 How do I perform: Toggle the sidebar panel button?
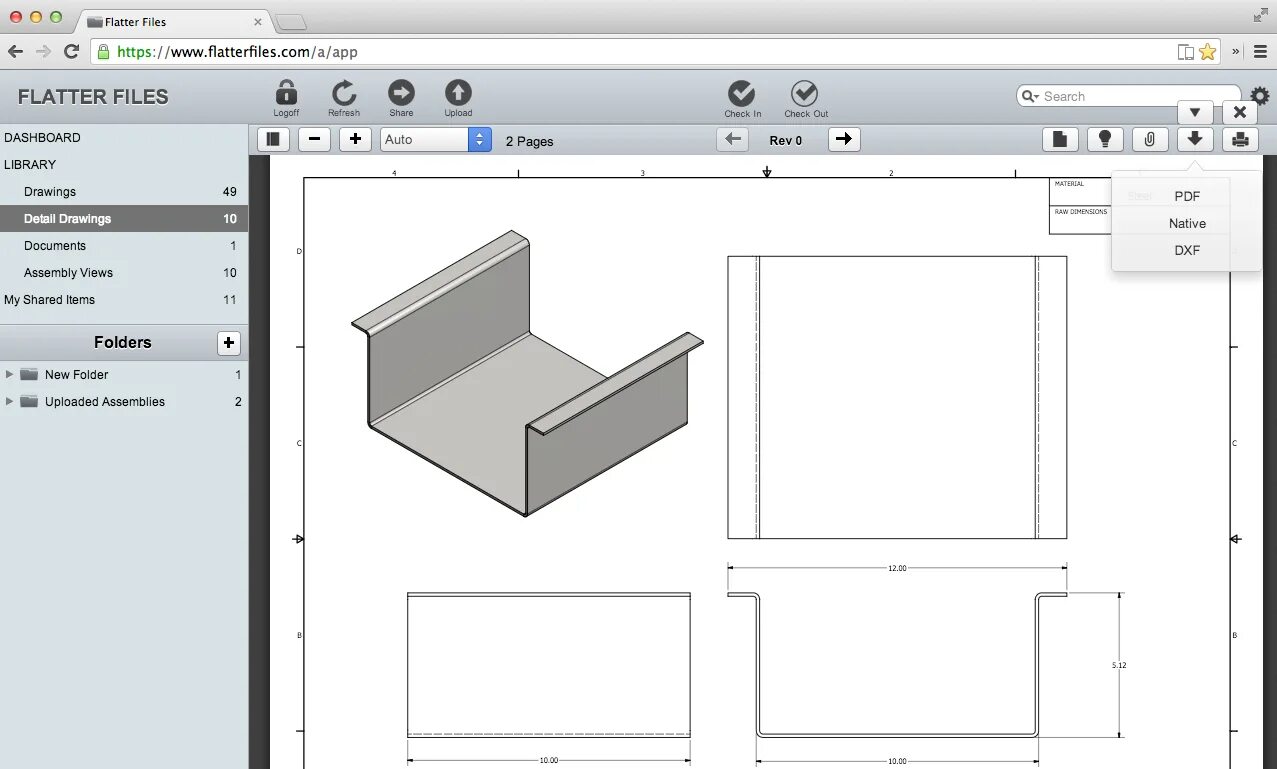(274, 140)
